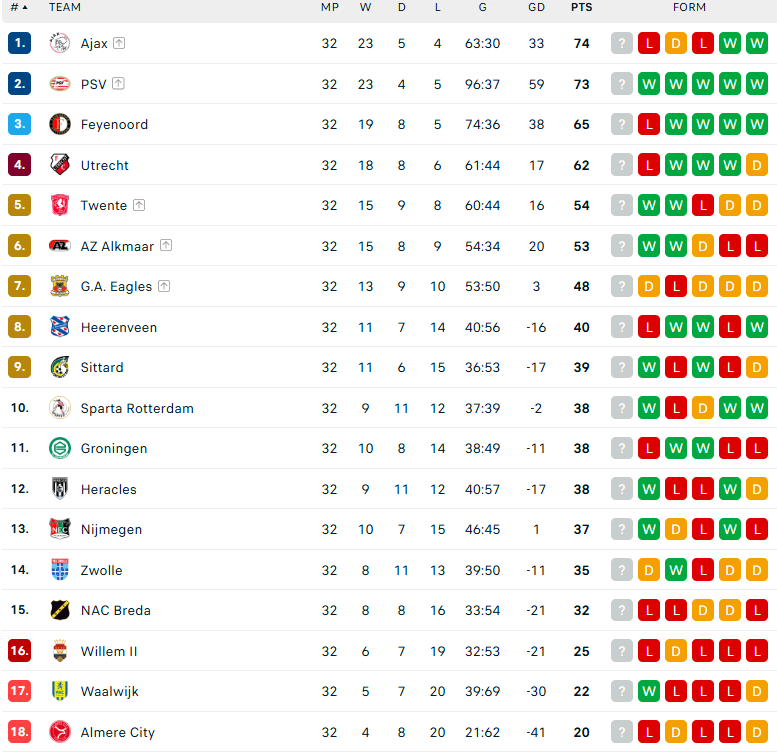Select the Groningen green crest icon
Viewport: 777px width, 754px height.
tap(60, 448)
